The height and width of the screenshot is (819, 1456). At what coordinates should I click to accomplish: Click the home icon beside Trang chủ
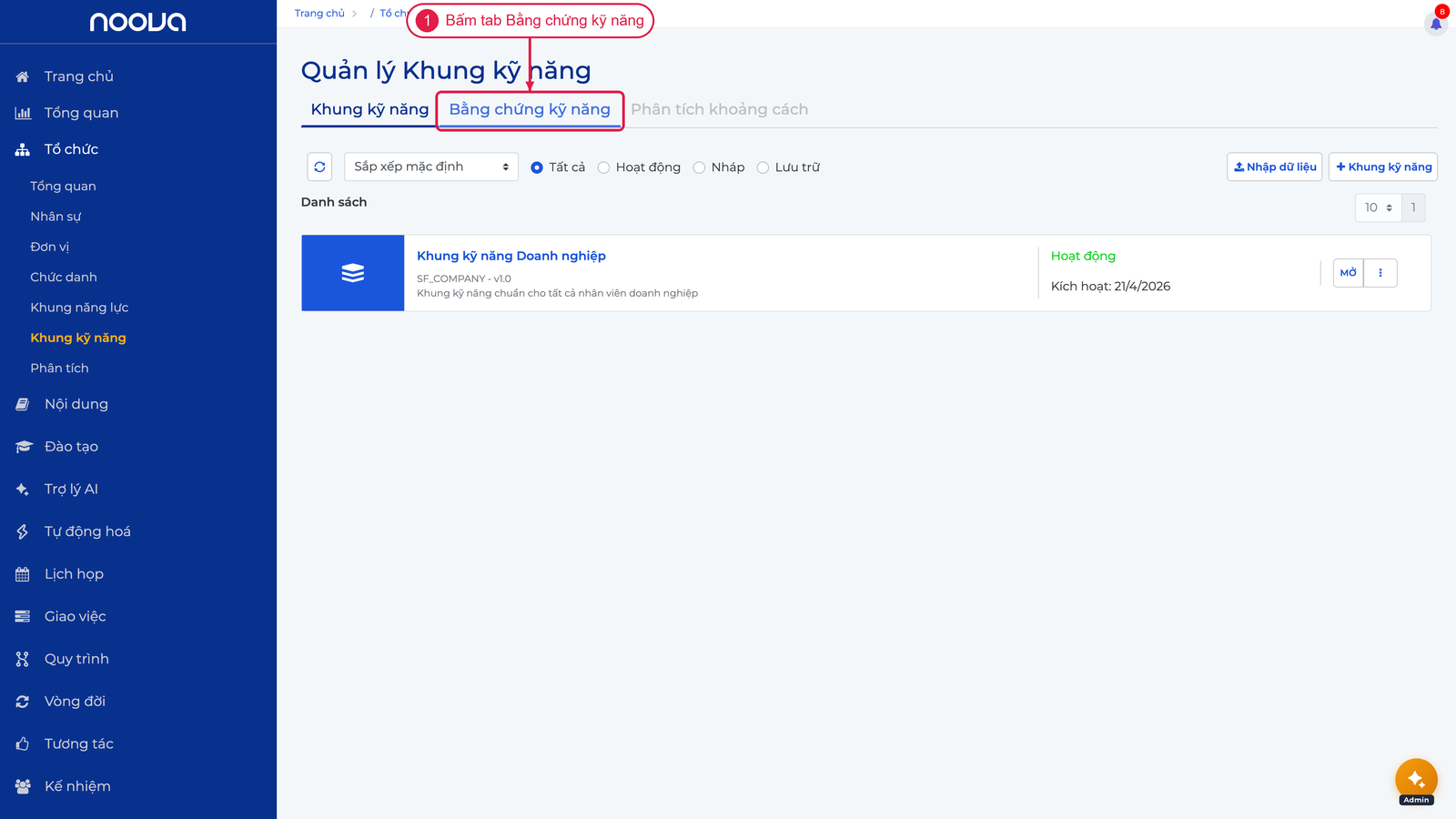(23, 76)
